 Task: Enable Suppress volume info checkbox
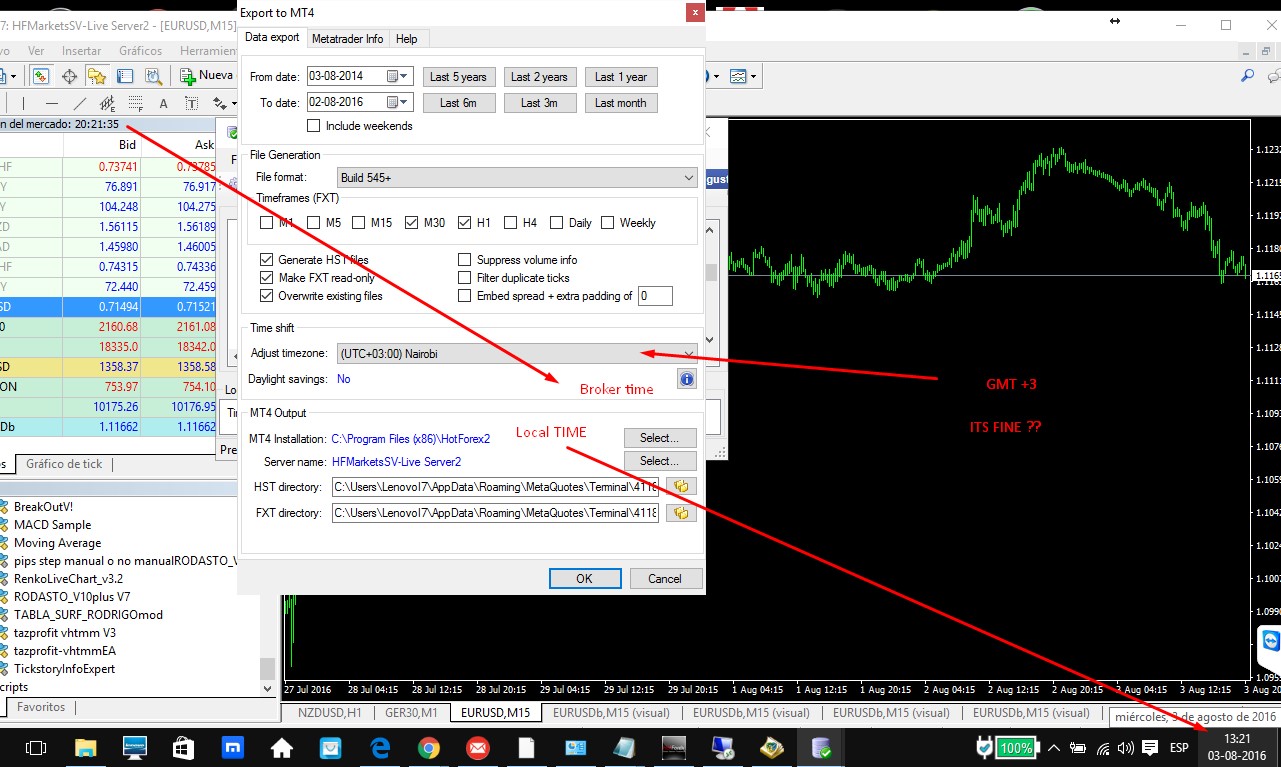coord(465,260)
